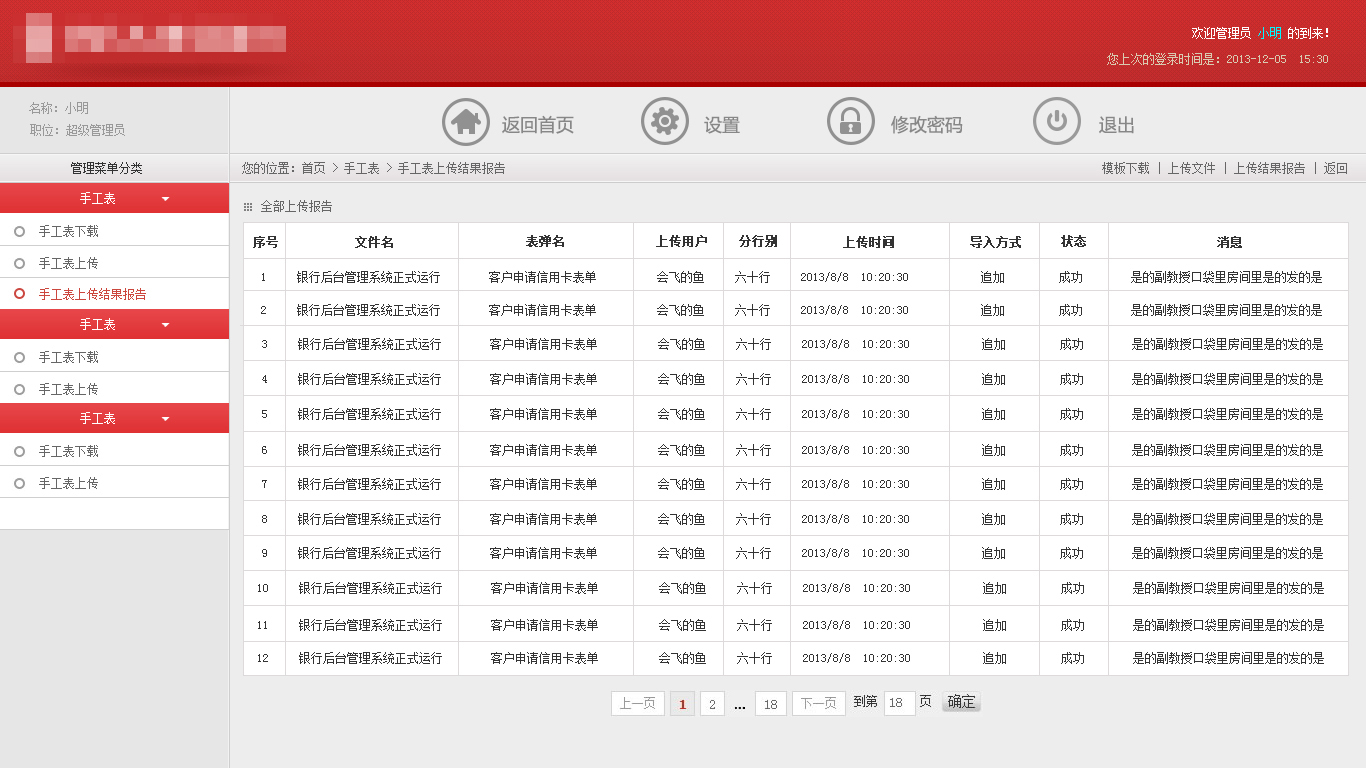Click file name 银行后台管理系统正式运行 in row 8
The image size is (1366, 768).
click(369, 519)
